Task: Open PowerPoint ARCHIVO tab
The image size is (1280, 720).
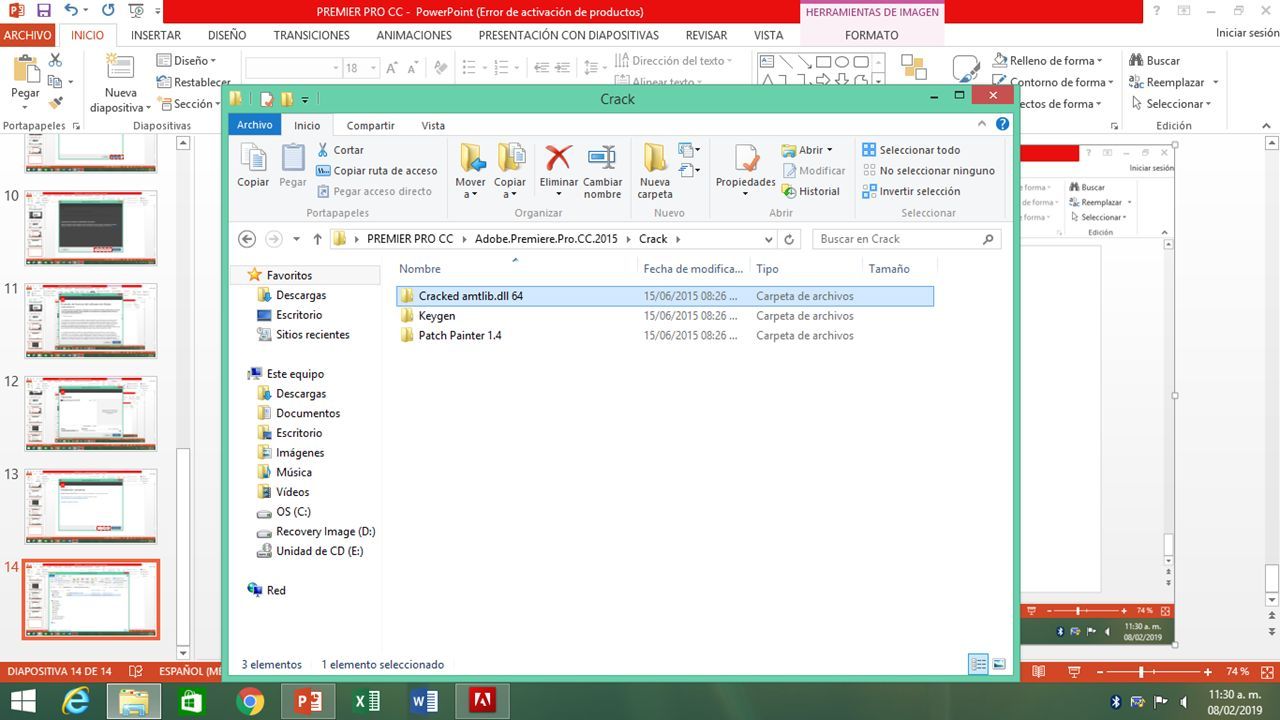Action: coord(27,35)
